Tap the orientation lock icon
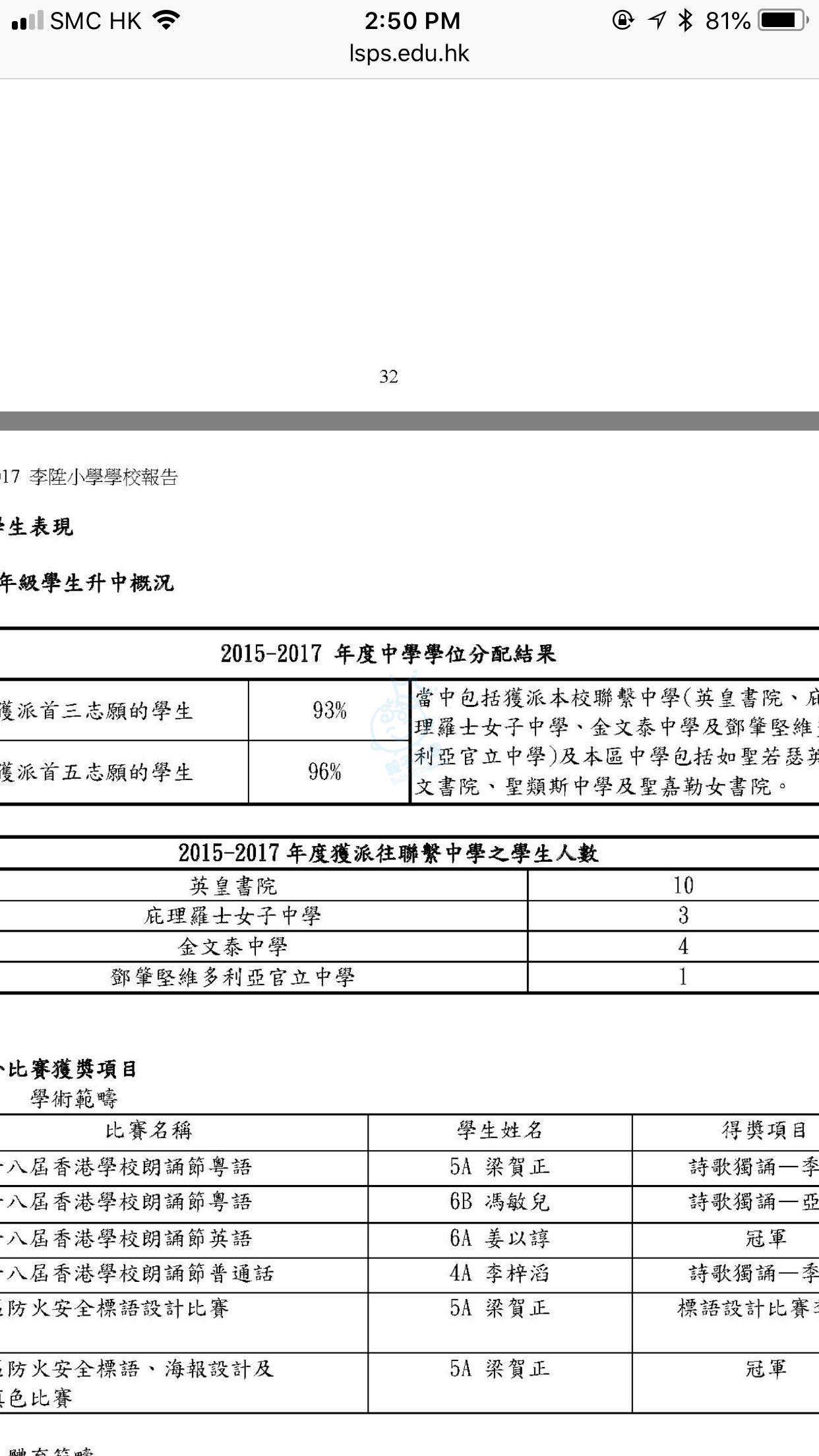Image resolution: width=819 pixels, height=1456 pixels. (x=622, y=21)
